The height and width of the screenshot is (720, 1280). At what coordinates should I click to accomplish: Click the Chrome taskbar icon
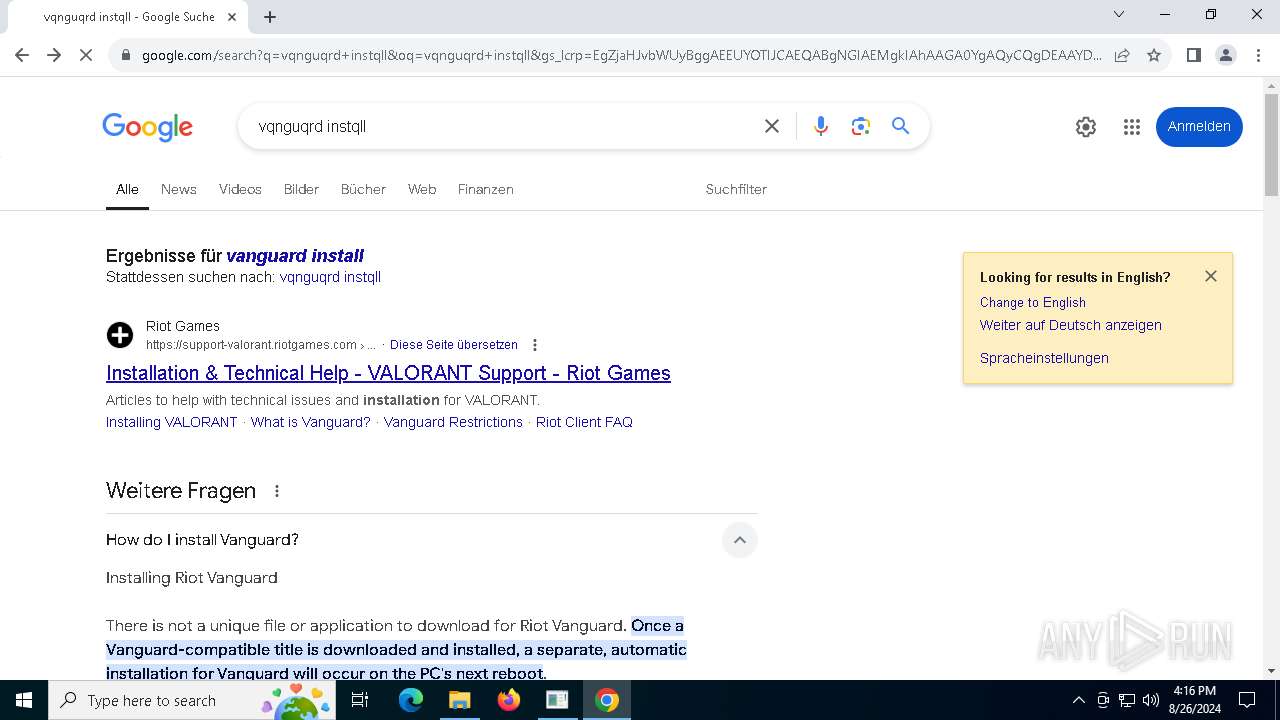[606, 700]
